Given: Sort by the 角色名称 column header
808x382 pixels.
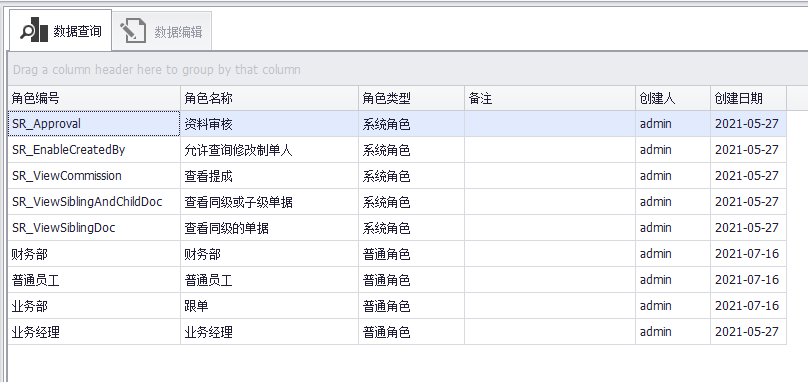Looking at the screenshot, I should point(270,98).
